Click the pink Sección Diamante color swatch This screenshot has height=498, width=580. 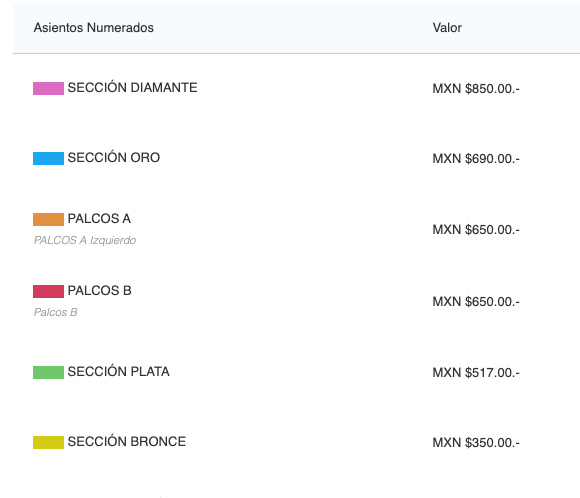pyautogui.click(x=48, y=88)
